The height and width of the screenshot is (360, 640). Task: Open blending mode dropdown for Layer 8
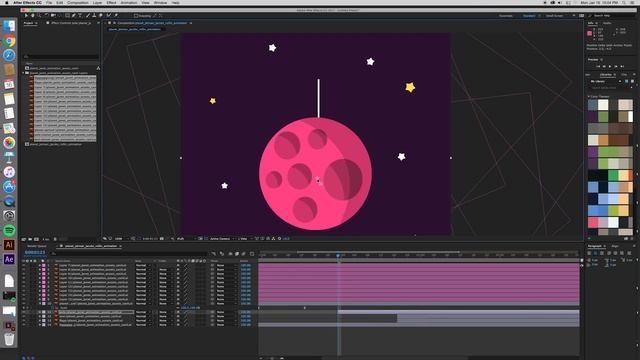point(143,269)
